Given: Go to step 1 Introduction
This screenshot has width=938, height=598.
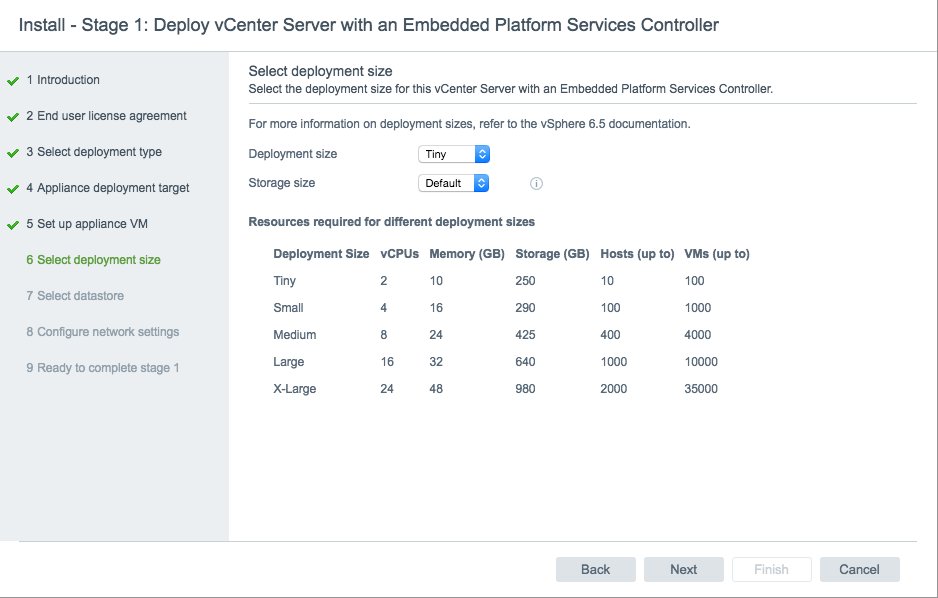Looking at the screenshot, I should click(63, 80).
